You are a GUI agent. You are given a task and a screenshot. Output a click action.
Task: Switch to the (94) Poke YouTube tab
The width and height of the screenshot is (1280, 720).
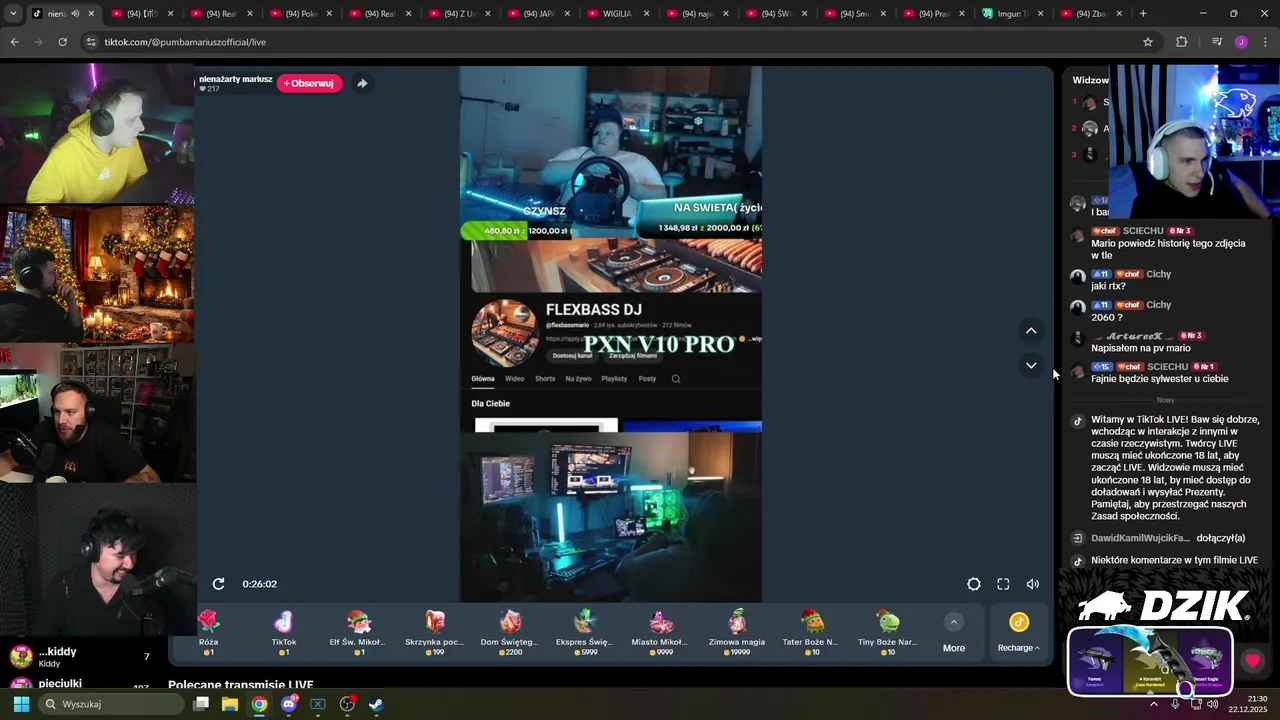tap(300, 14)
